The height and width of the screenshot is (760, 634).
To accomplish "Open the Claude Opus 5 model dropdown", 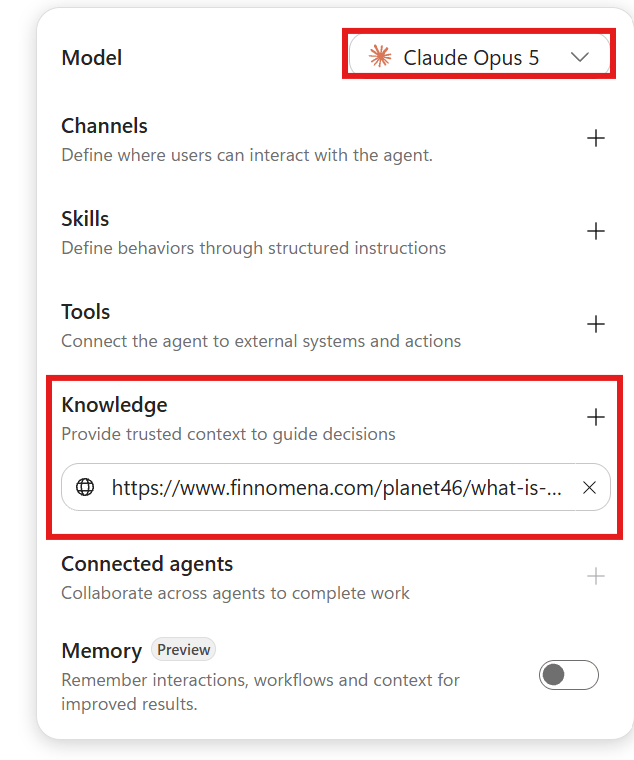I will click(x=479, y=57).
